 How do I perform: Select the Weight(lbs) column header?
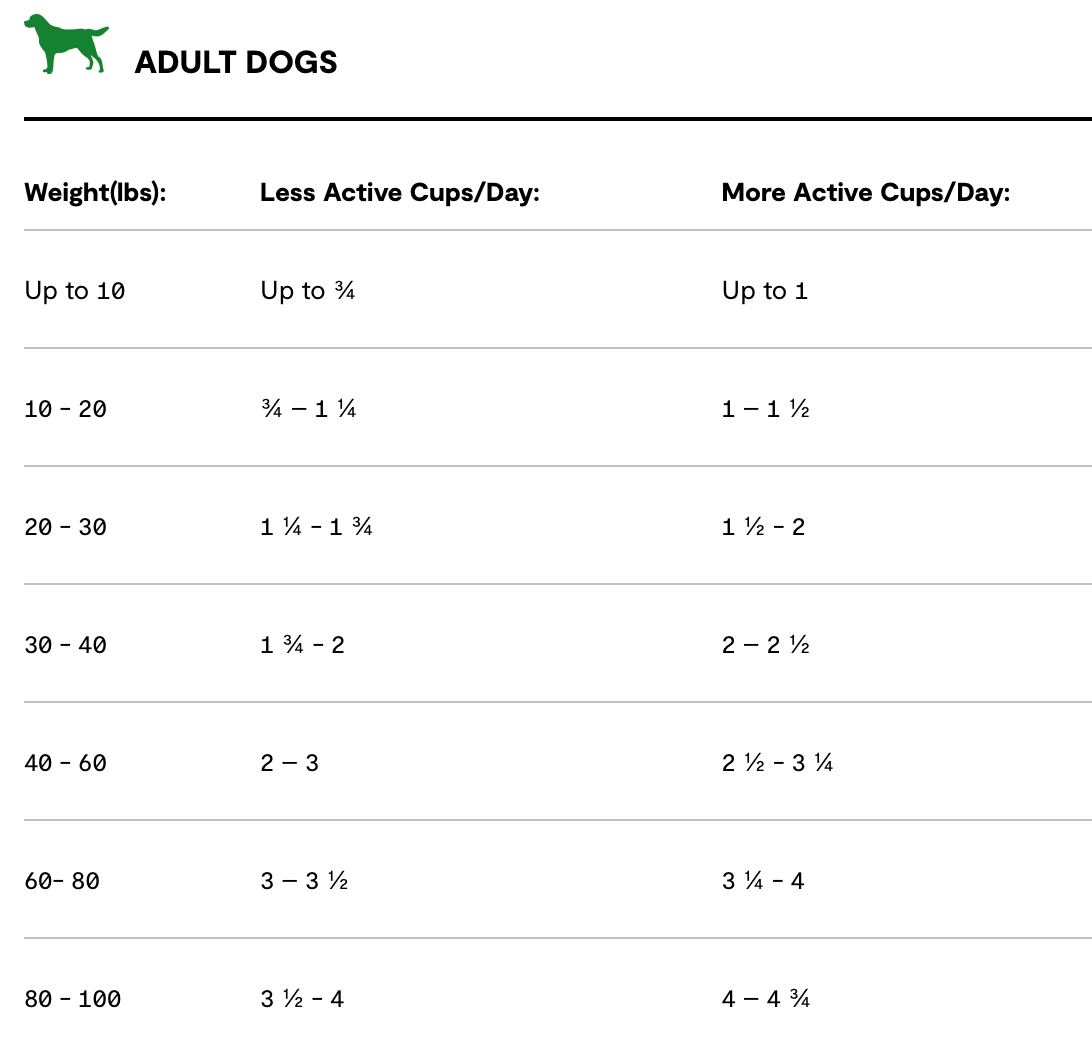pos(95,192)
